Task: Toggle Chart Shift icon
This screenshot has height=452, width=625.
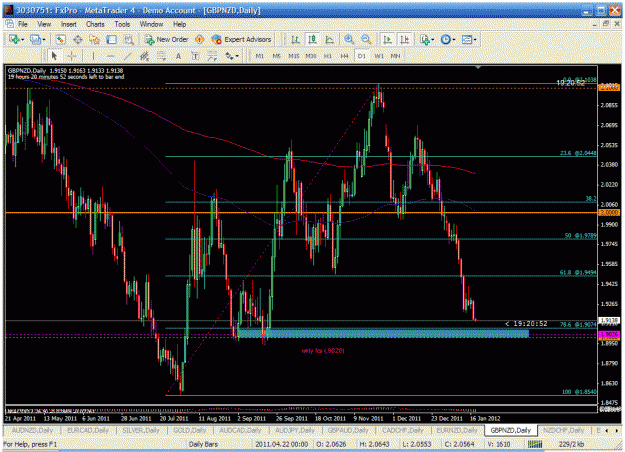Action: [405, 39]
